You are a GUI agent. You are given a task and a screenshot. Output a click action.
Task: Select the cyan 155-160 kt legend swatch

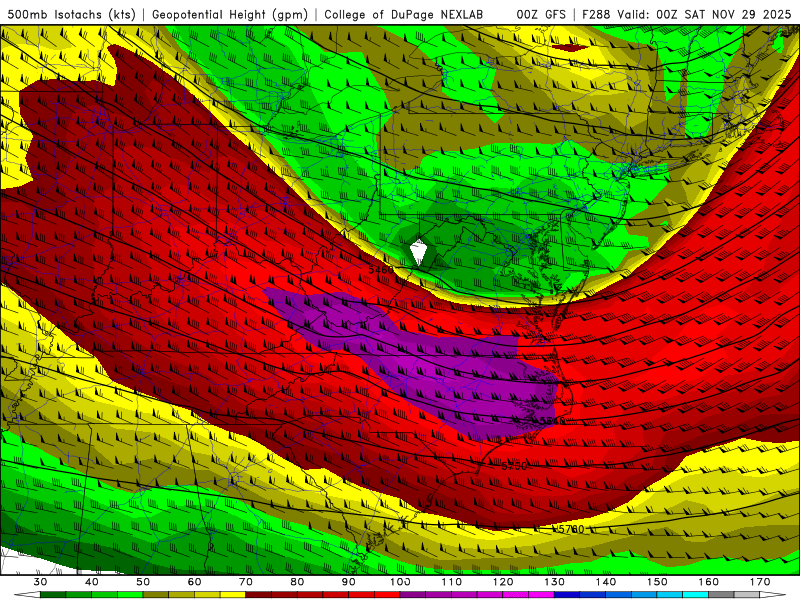tap(696, 595)
